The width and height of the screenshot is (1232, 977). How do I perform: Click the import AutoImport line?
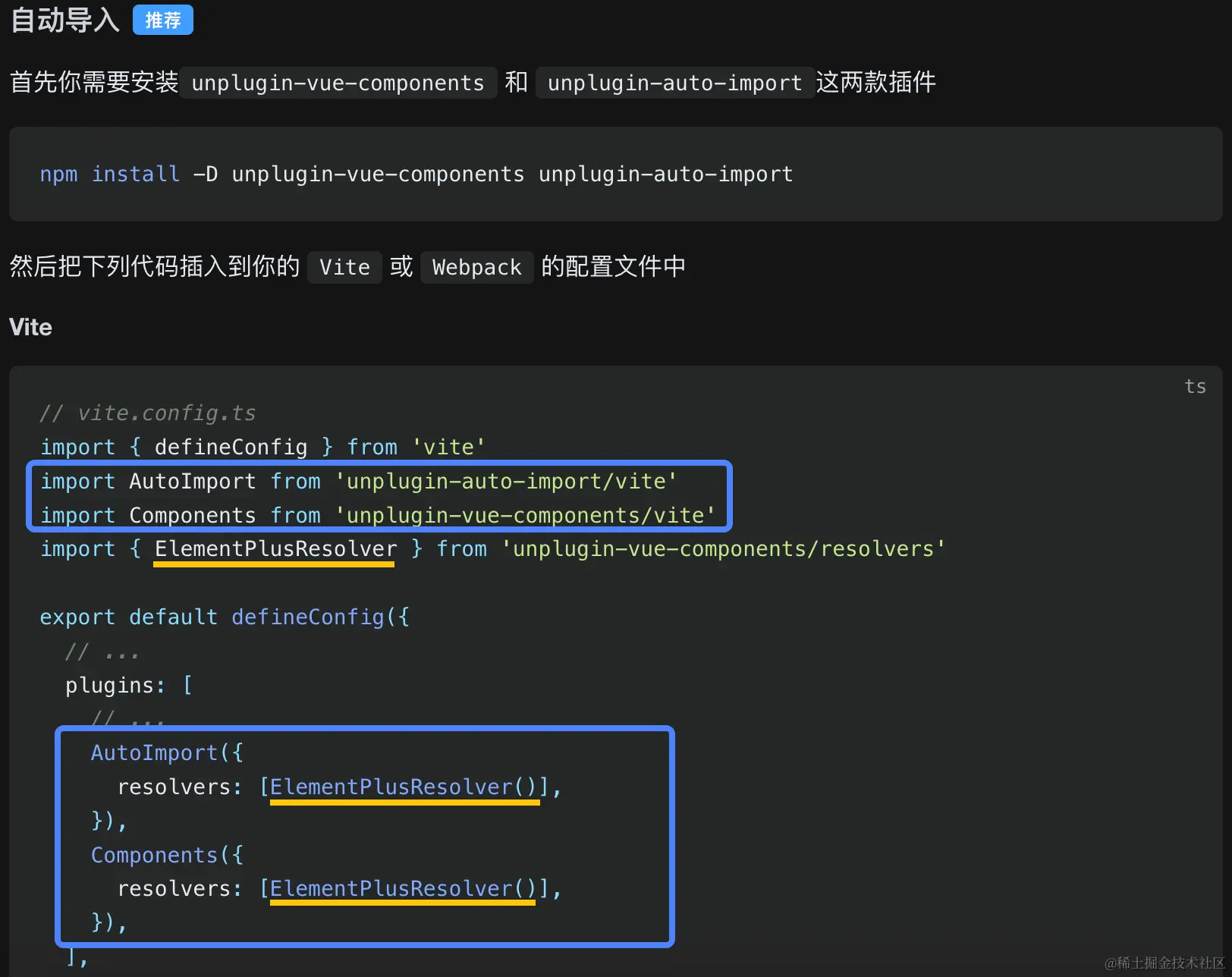pyautogui.click(x=358, y=481)
